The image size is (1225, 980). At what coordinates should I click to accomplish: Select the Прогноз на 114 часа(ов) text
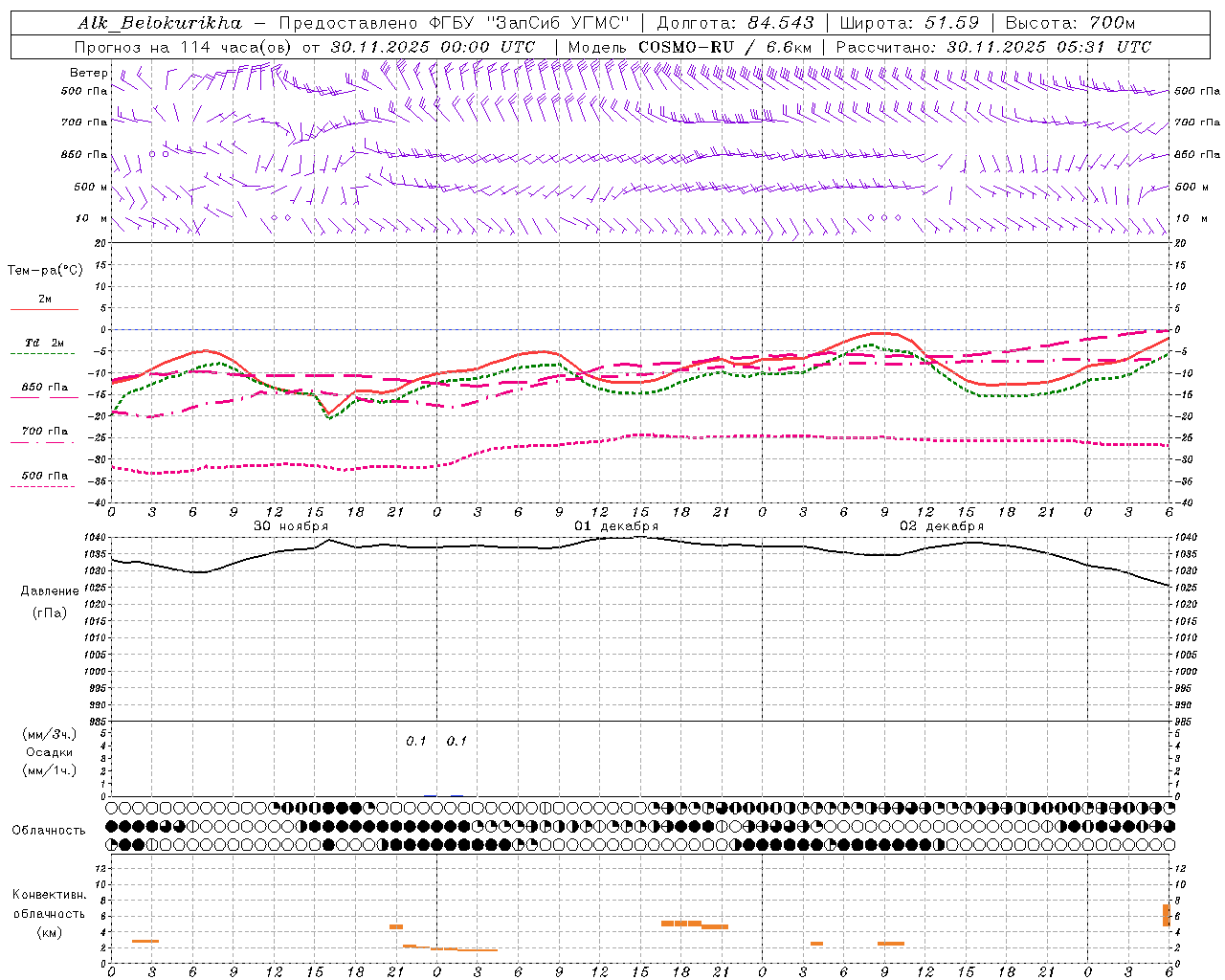point(185,47)
